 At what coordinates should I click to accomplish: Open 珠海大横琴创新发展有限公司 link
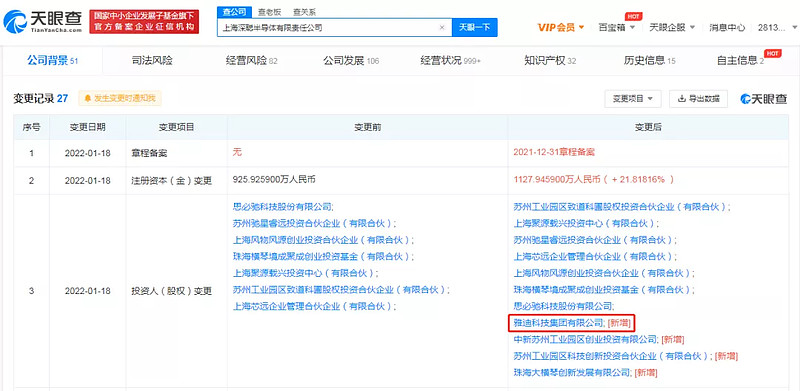point(572,373)
